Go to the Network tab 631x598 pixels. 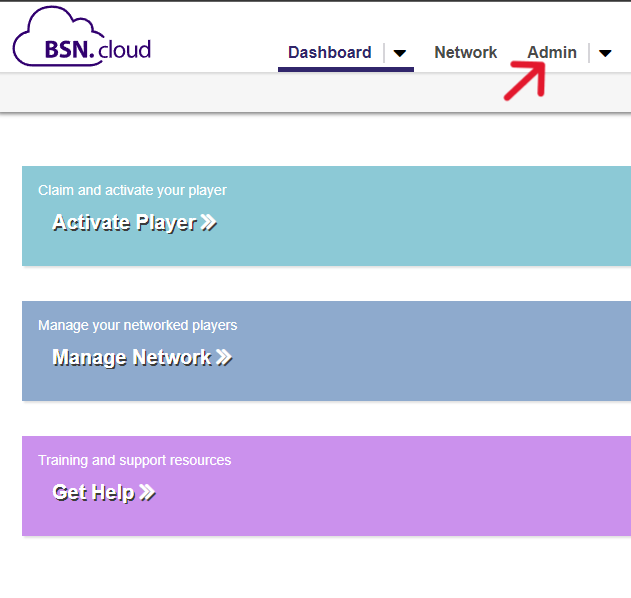(x=466, y=53)
